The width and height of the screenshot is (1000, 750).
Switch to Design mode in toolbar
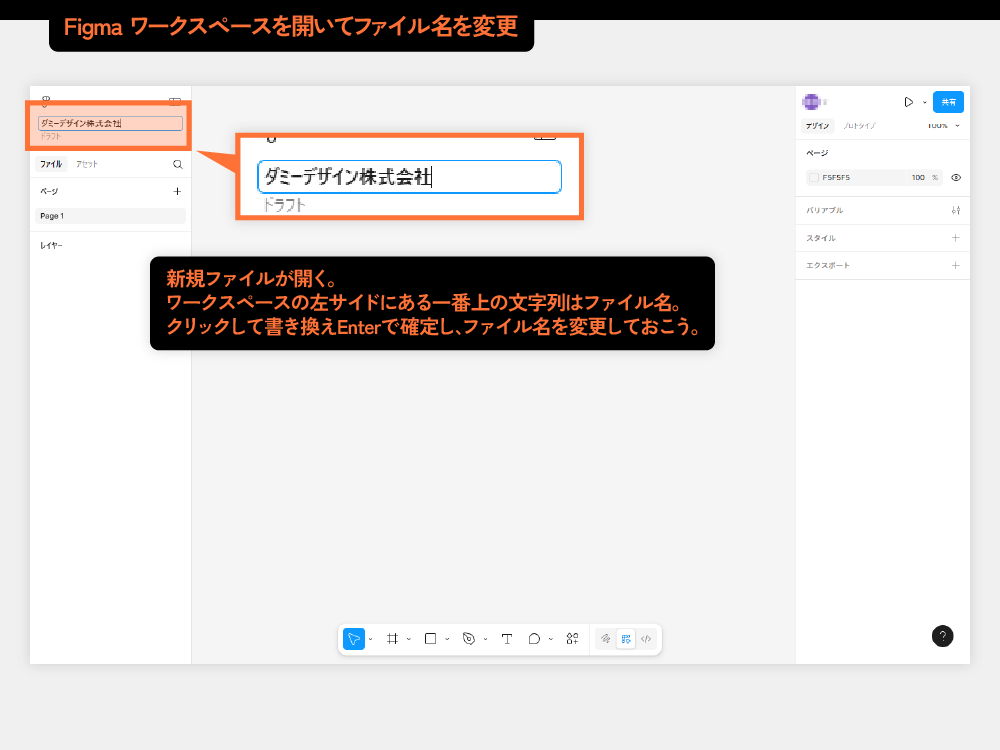pos(626,639)
